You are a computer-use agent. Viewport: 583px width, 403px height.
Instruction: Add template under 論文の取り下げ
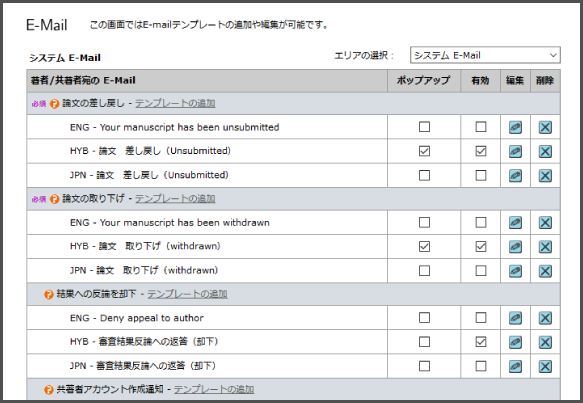tap(175, 199)
